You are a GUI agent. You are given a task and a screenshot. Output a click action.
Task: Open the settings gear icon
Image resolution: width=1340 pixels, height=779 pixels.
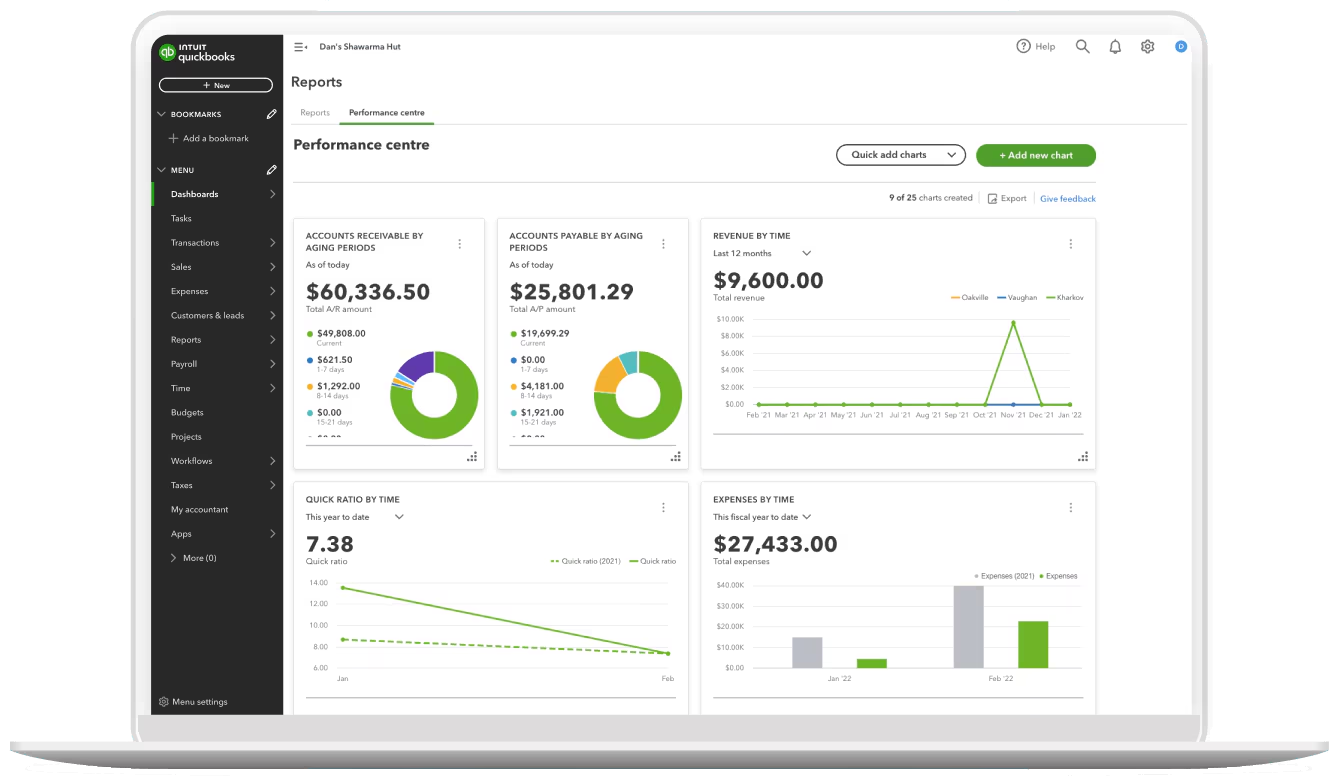[1147, 47]
